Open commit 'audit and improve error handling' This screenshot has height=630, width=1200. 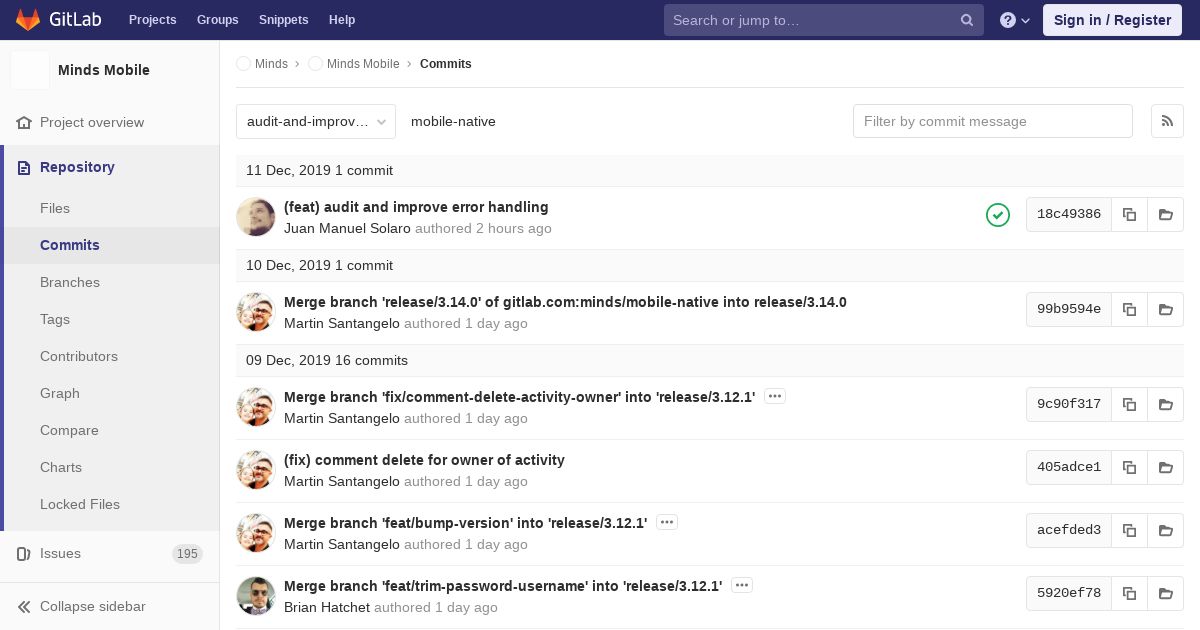[416, 207]
